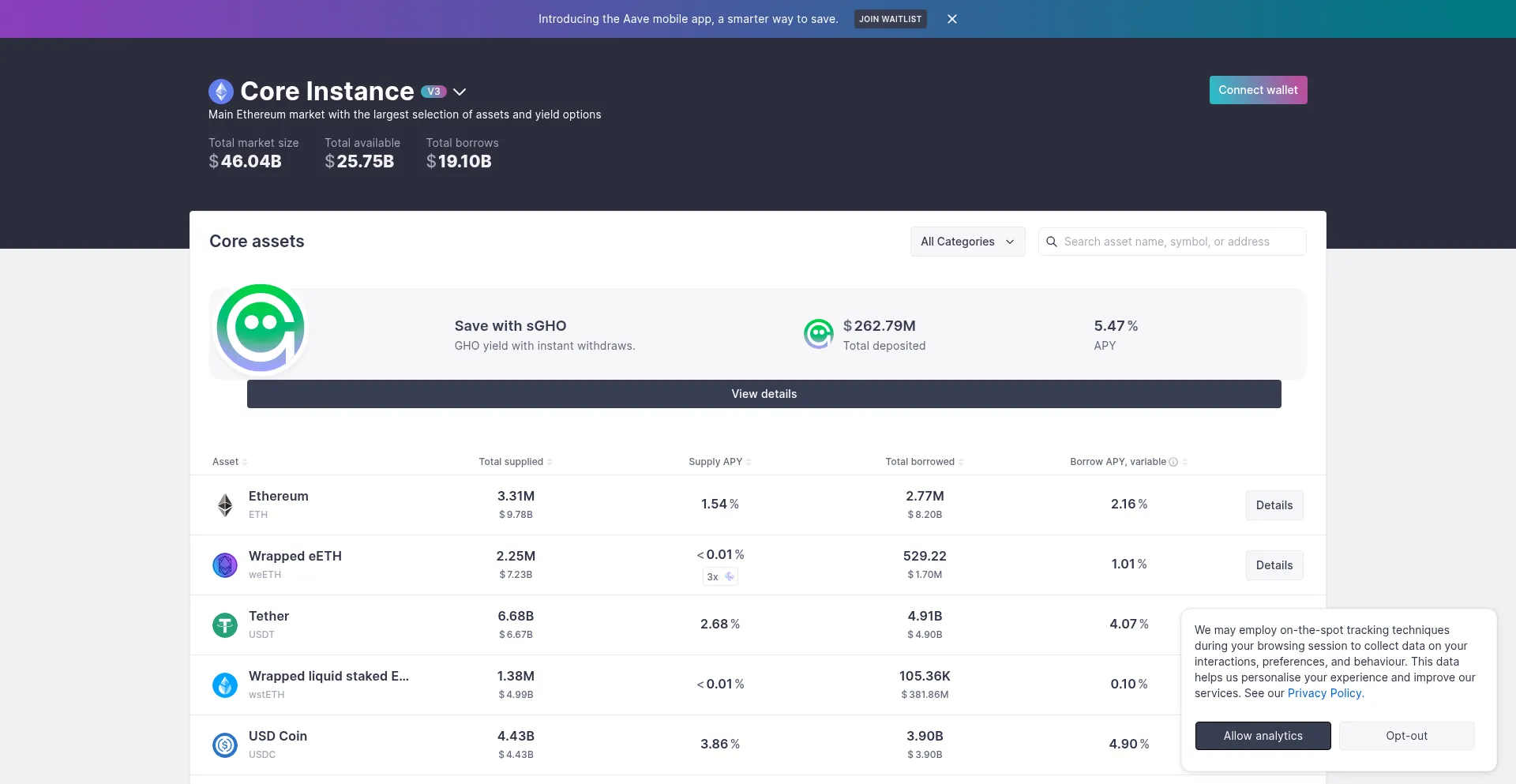Click the Ethereum asset name

point(279,496)
